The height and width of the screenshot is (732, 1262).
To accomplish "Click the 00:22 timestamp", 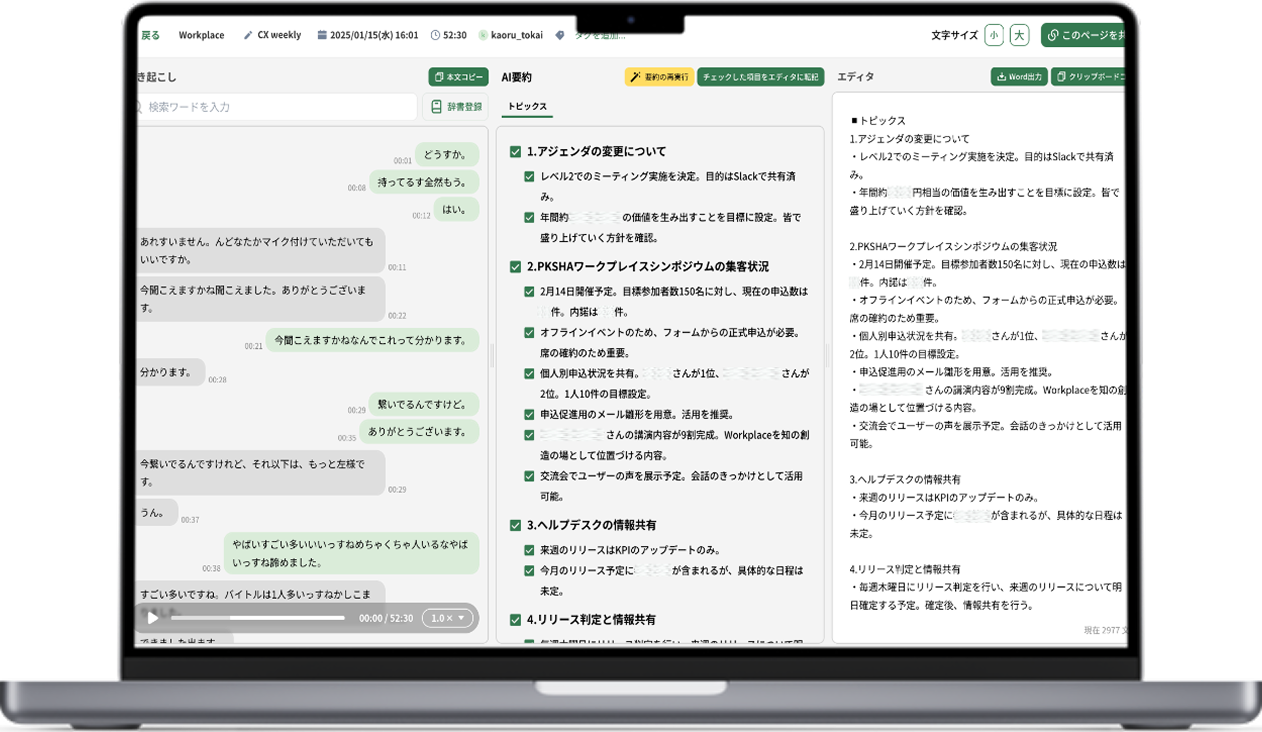I will coord(398,315).
